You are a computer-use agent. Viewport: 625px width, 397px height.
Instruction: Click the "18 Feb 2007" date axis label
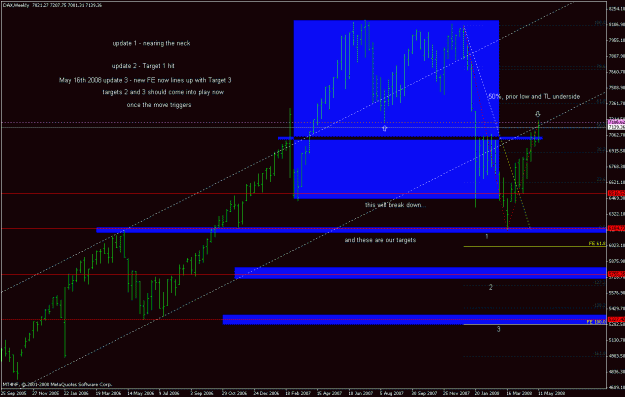click(x=297, y=393)
